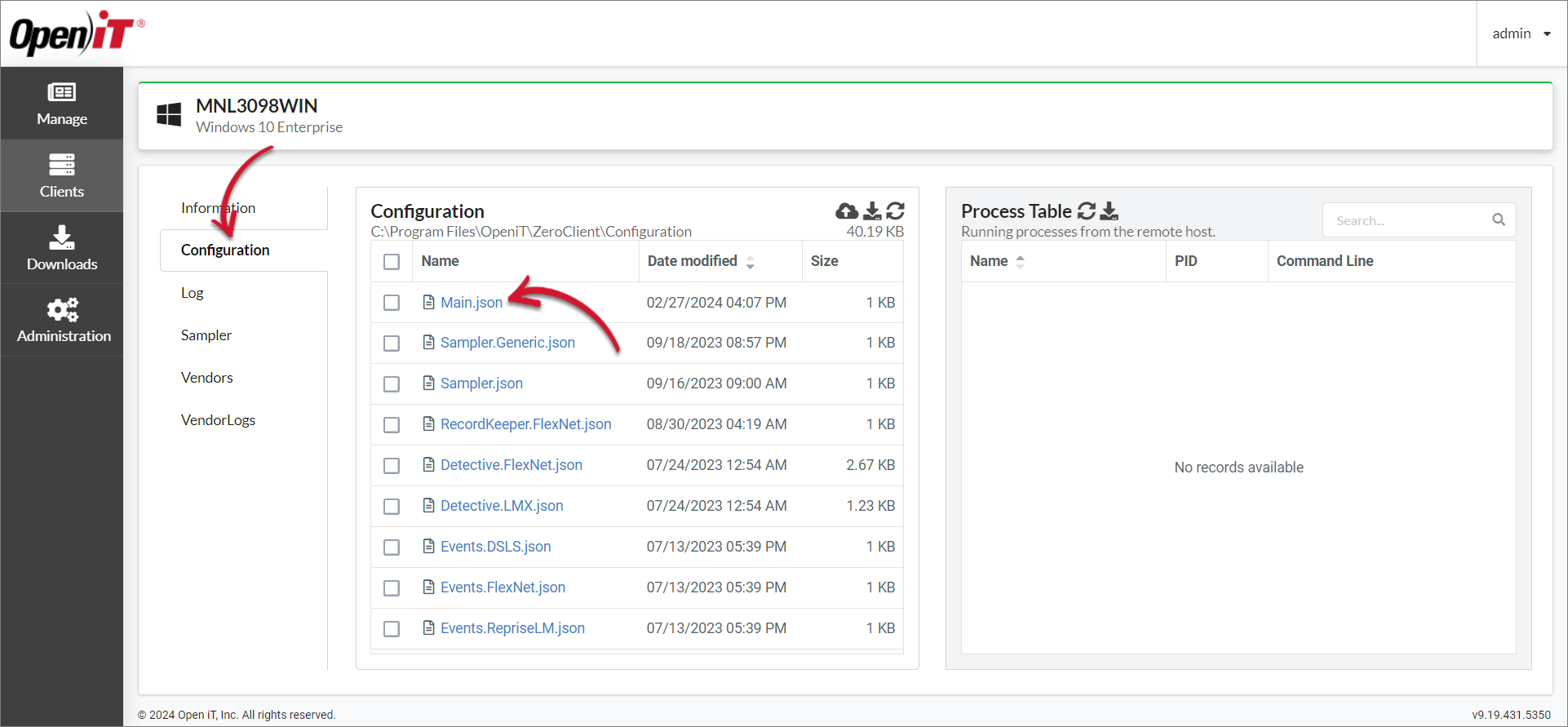Open the Sampler.json file link
This screenshot has width=1568, height=727.
481,383
